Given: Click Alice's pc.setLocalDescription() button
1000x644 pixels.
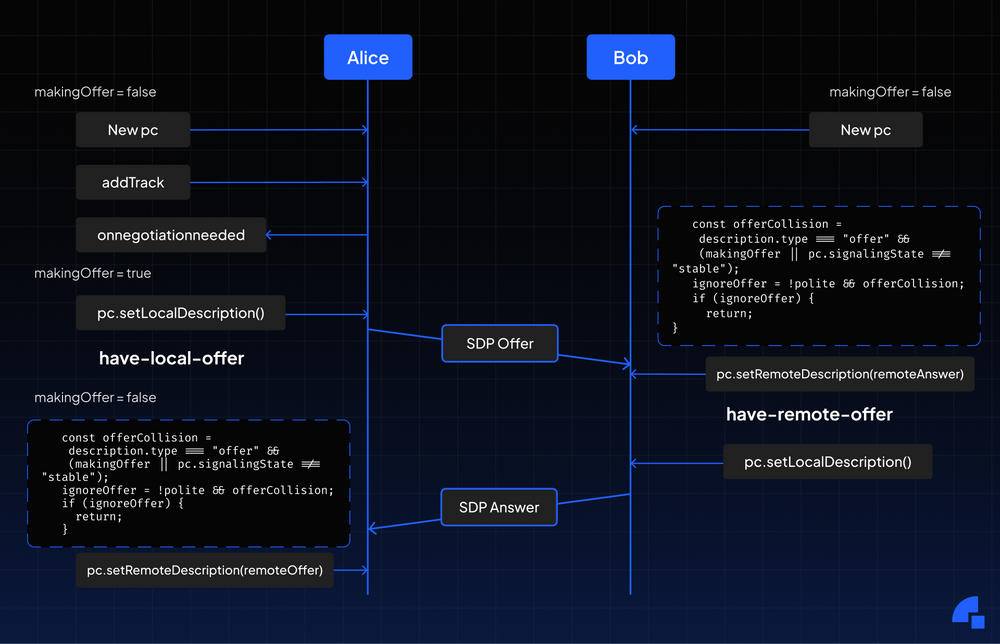Looking at the screenshot, I should (x=180, y=312).
